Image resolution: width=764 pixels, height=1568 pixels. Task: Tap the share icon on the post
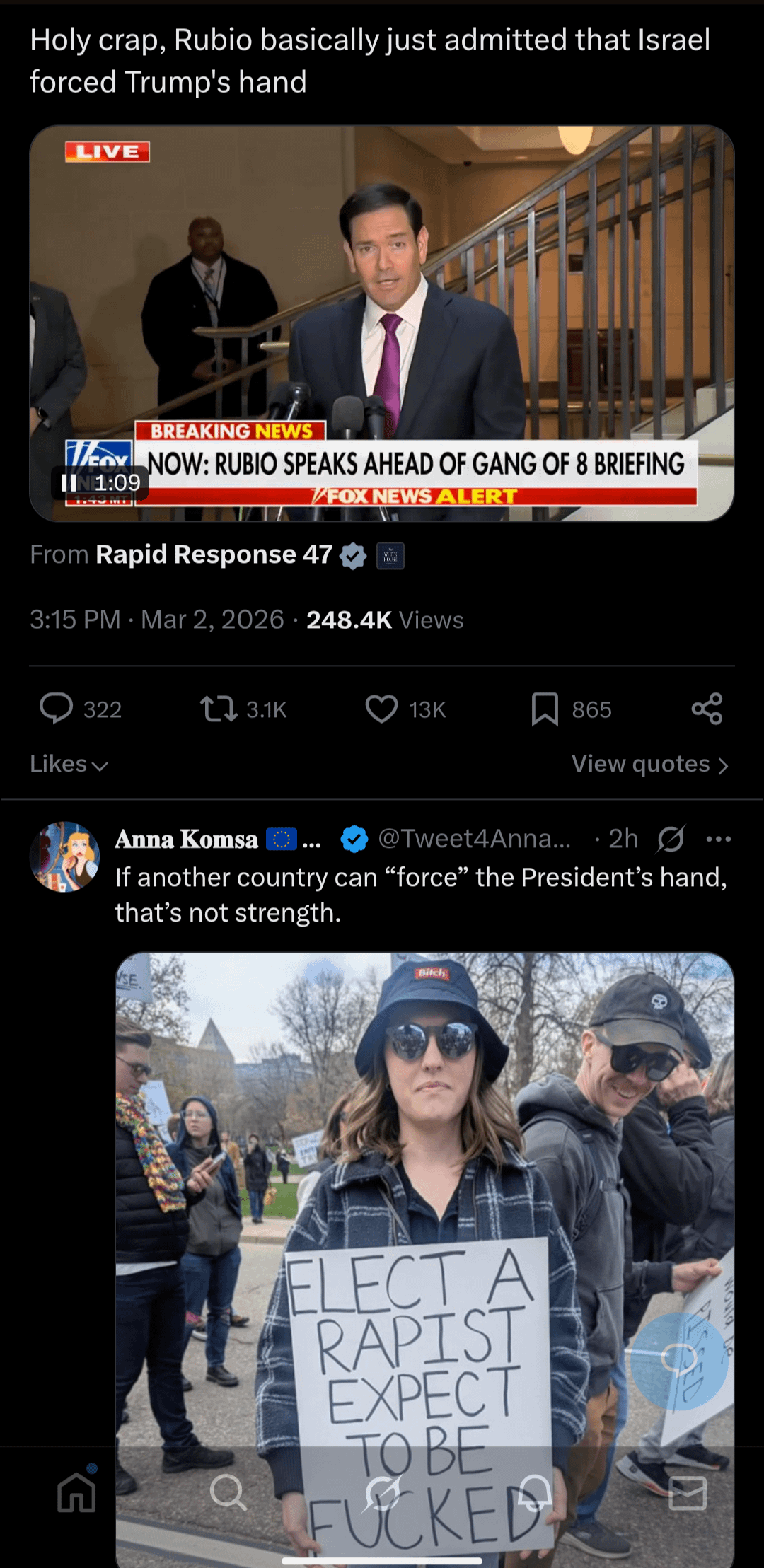coord(707,709)
